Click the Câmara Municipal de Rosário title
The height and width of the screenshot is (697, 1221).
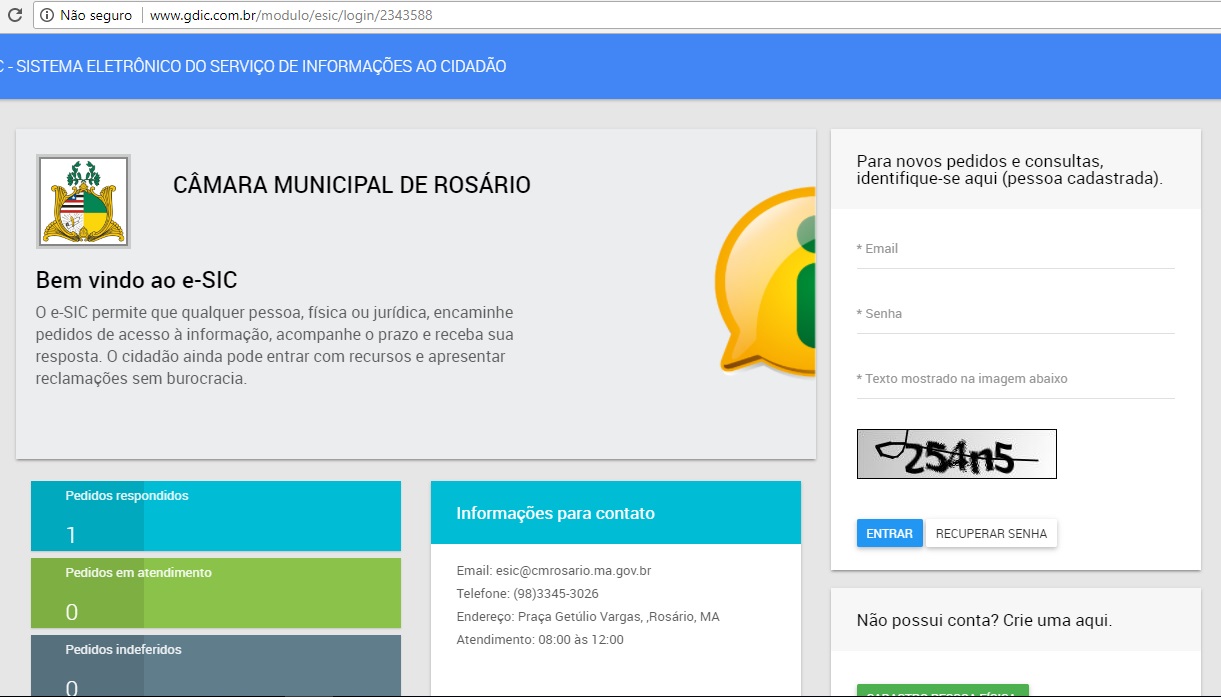click(x=351, y=185)
